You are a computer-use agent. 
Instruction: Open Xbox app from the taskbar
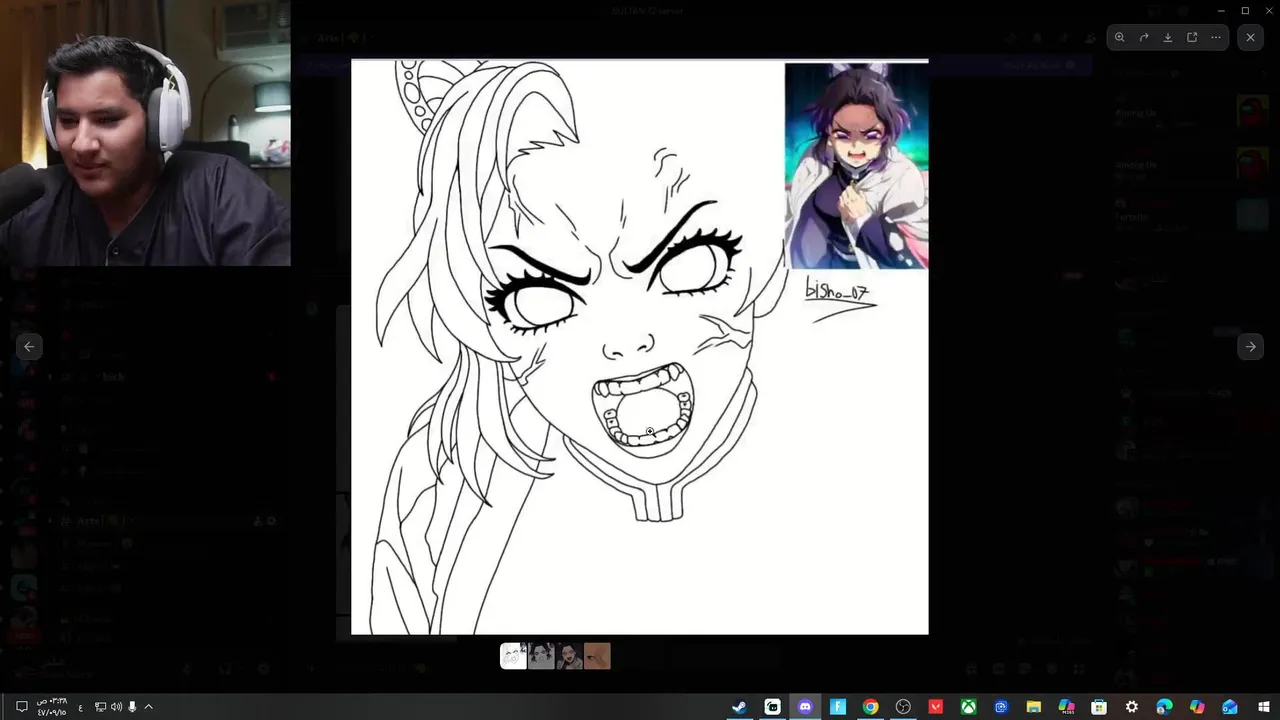(968, 707)
